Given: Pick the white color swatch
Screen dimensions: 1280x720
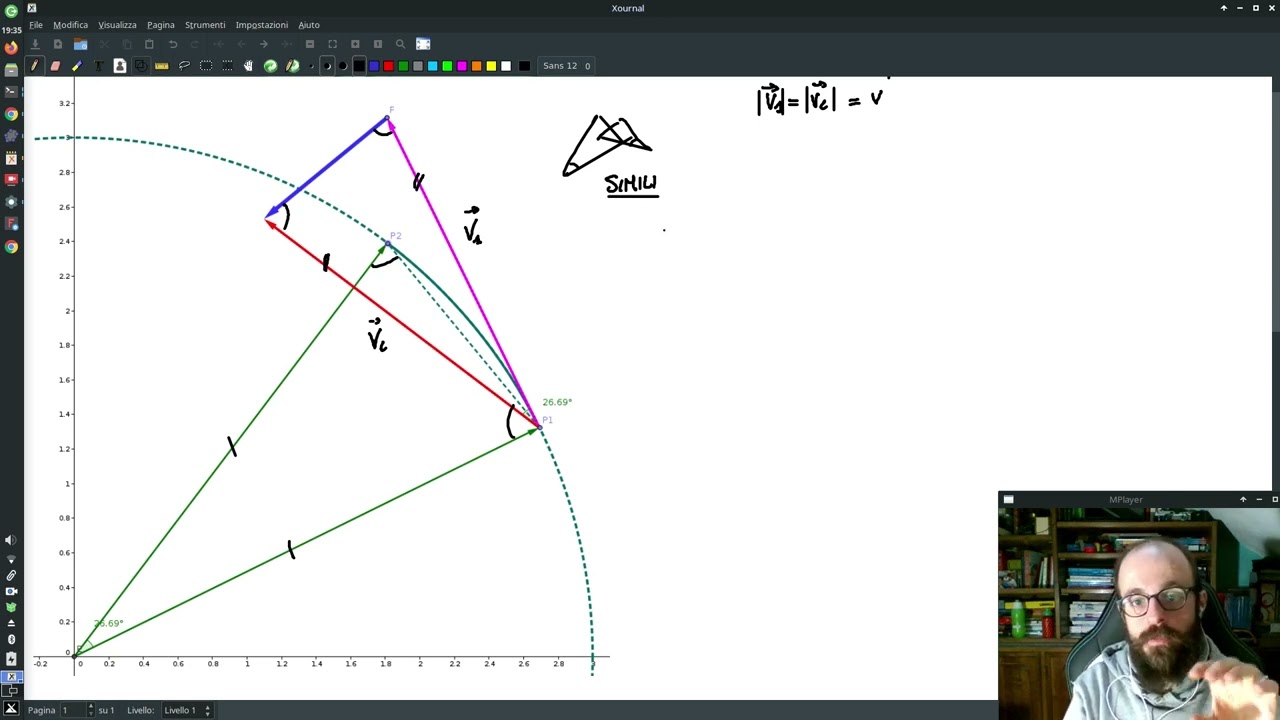Looking at the screenshot, I should click(506, 66).
